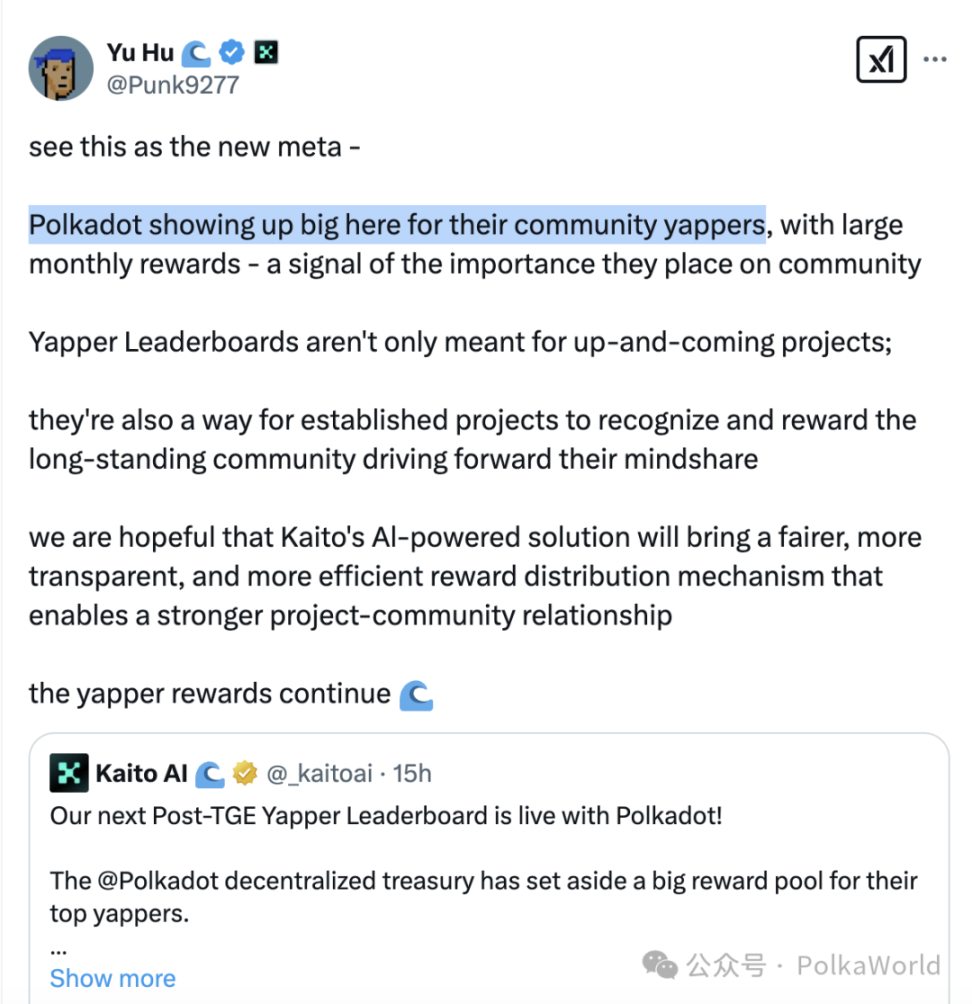The image size is (972, 1004).
Task: Open the more options menu via the three dots
Action: click(936, 58)
